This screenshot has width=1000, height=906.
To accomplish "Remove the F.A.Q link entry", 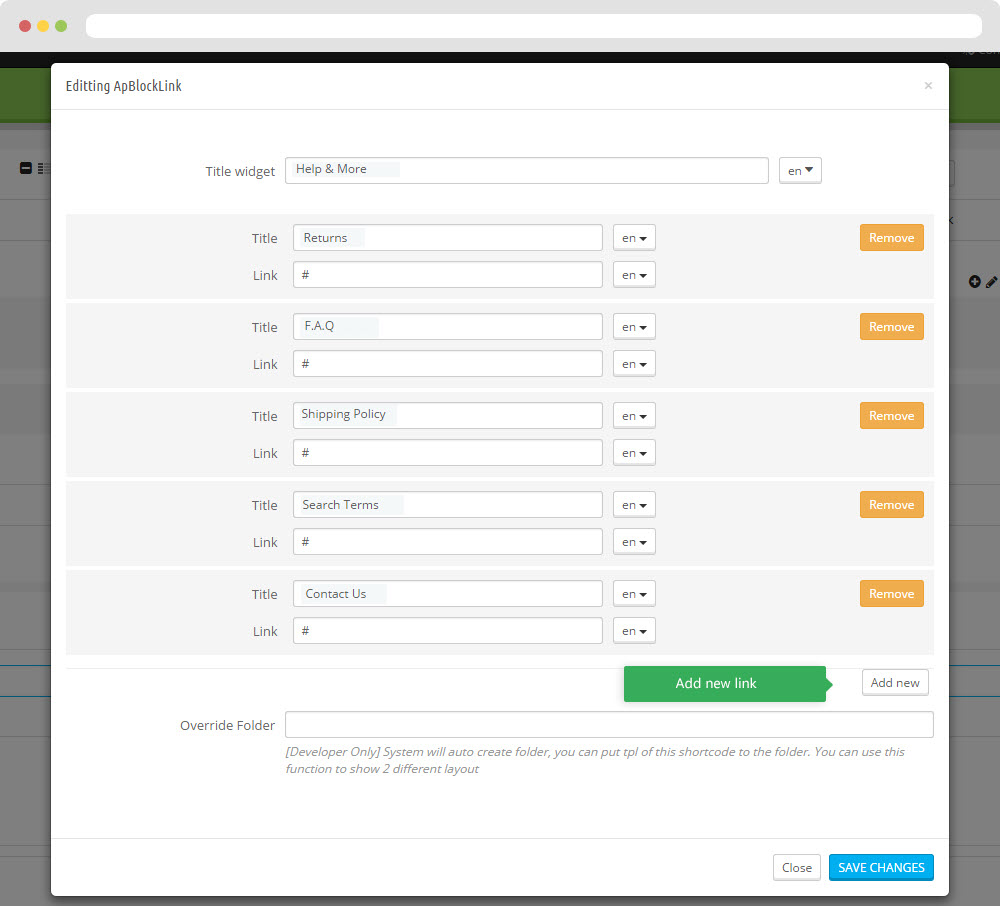I will (x=891, y=327).
